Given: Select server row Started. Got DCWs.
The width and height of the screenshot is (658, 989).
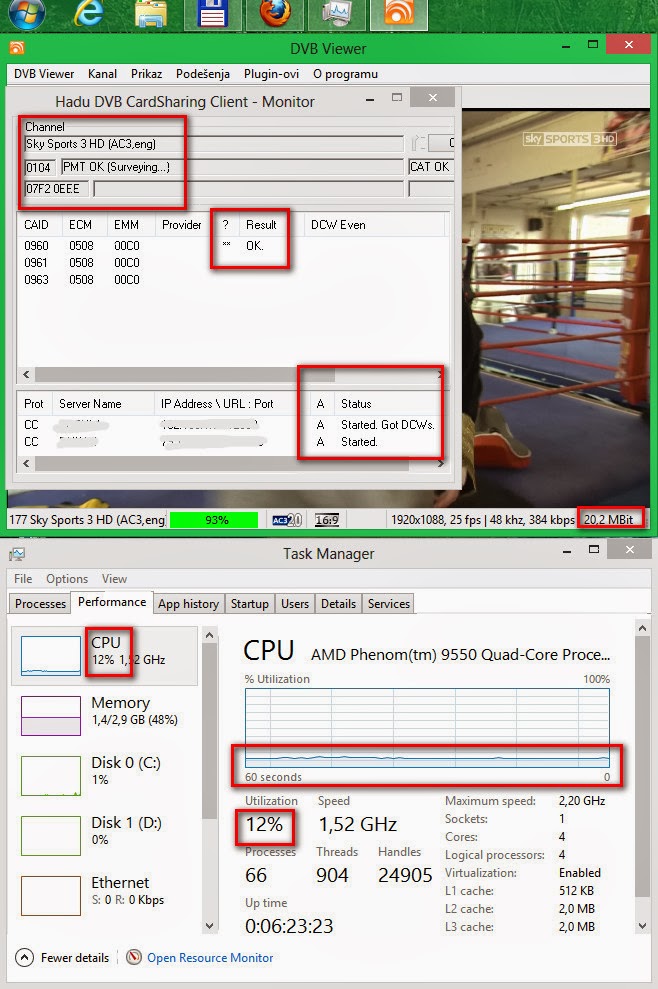Looking at the screenshot, I should (233, 424).
